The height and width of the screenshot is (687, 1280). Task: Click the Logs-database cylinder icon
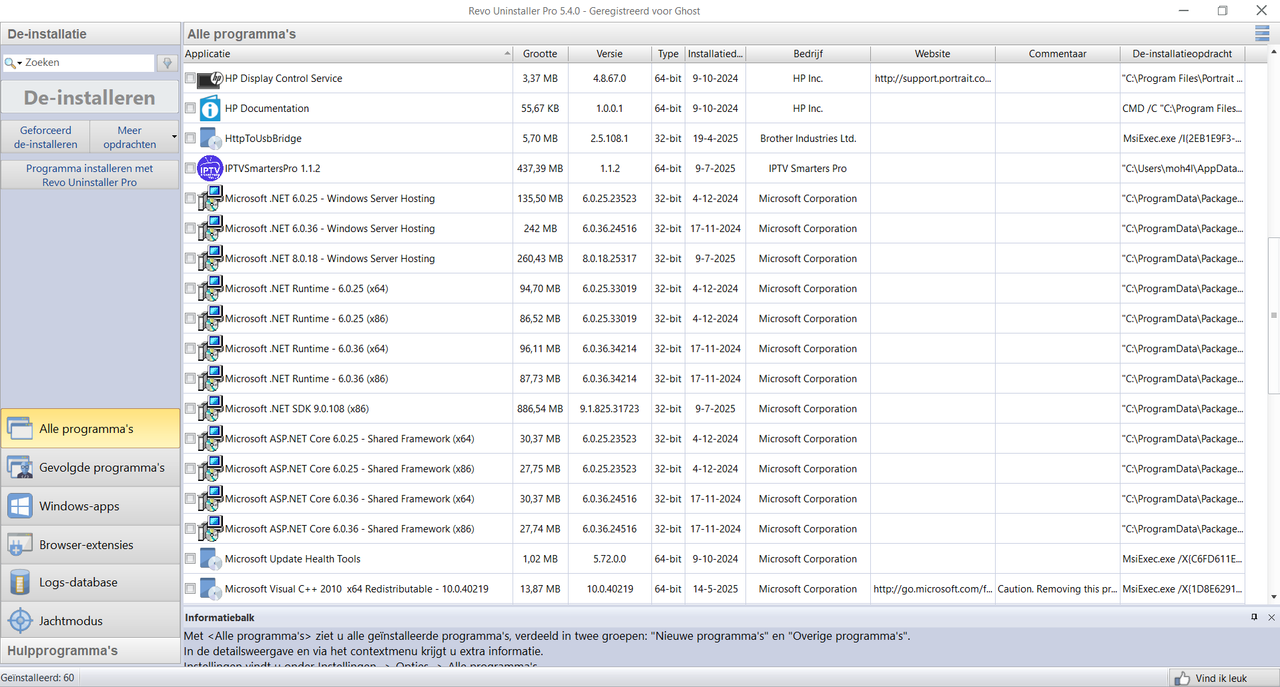click(x=20, y=583)
